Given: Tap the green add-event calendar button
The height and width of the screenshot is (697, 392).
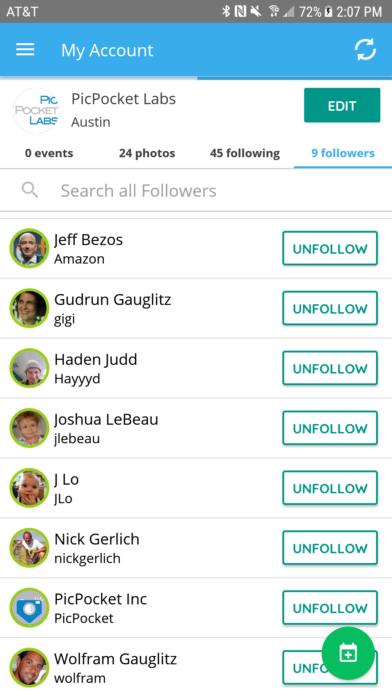Looking at the screenshot, I should (x=348, y=653).
